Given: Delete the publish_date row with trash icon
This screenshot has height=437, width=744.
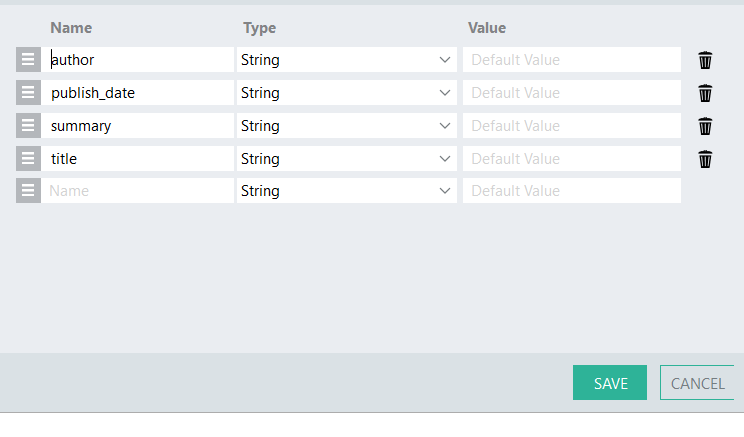Looking at the screenshot, I should (x=705, y=93).
